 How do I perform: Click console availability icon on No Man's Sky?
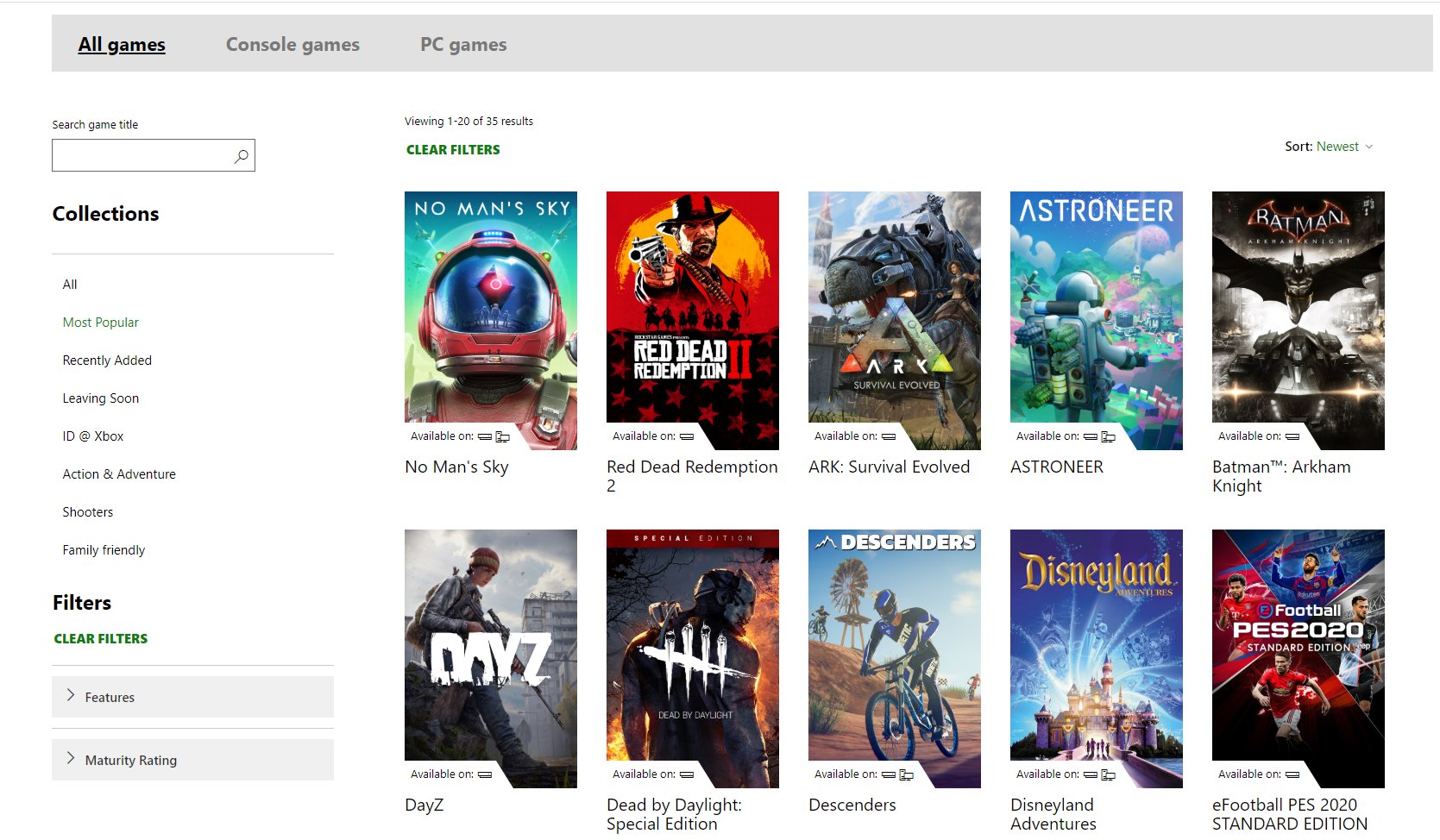click(485, 436)
